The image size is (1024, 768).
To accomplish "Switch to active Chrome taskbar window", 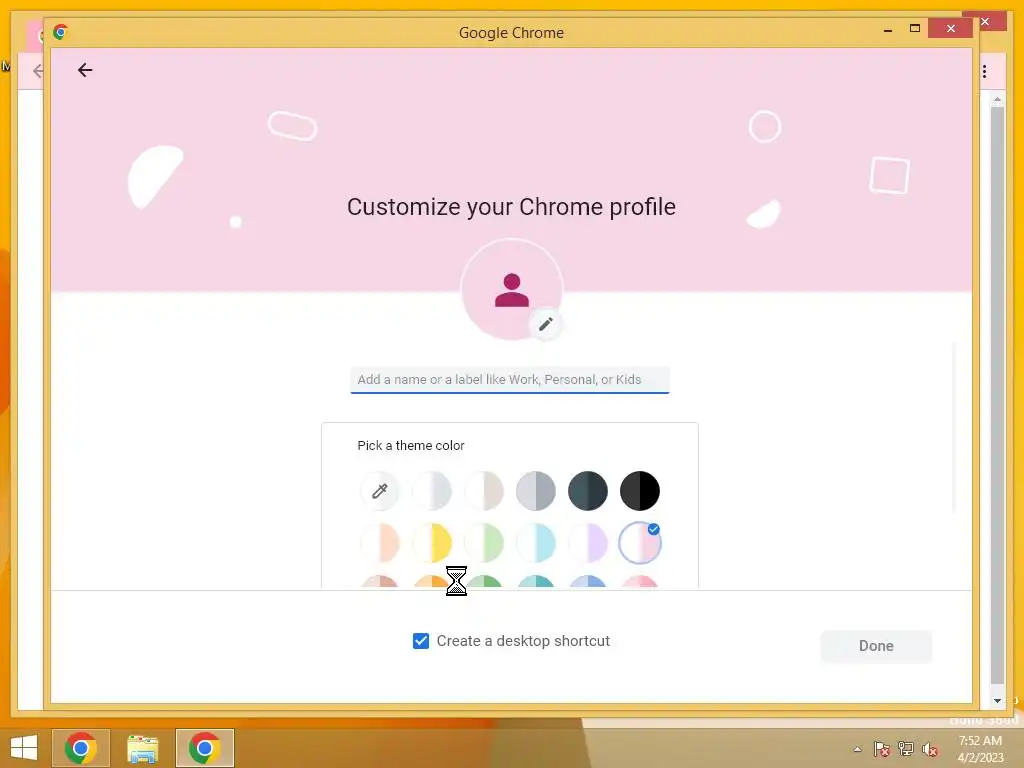I will click(204, 748).
